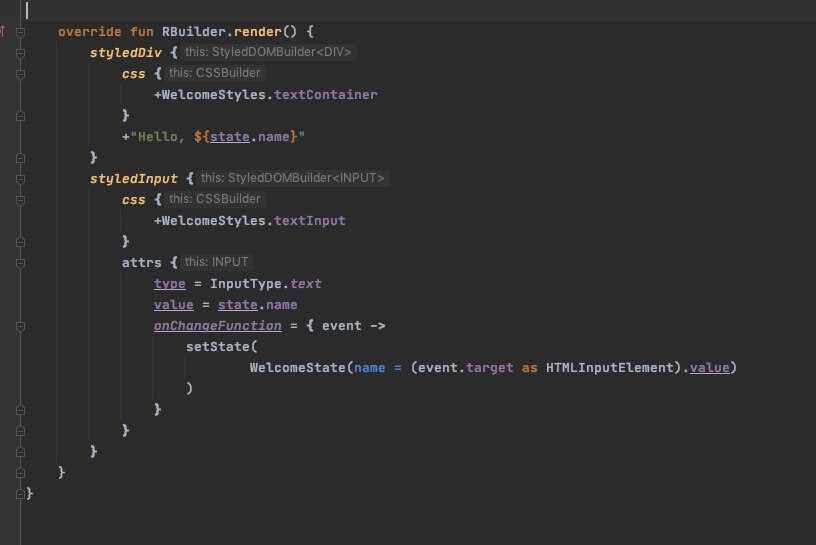816x545 pixels.
Task: Fold the css block containing textContainer
Action: point(20,74)
